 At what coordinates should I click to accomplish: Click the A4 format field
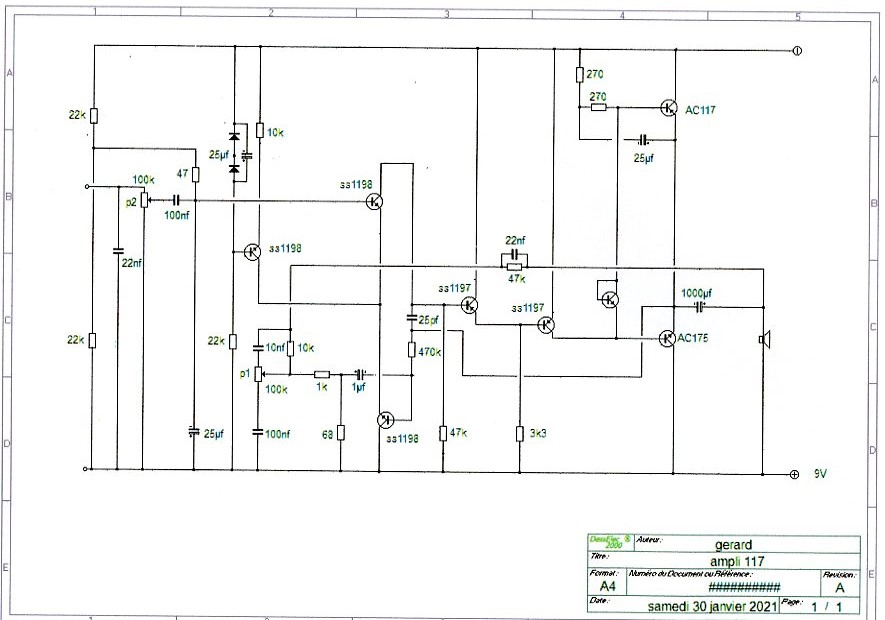click(607, 586)
